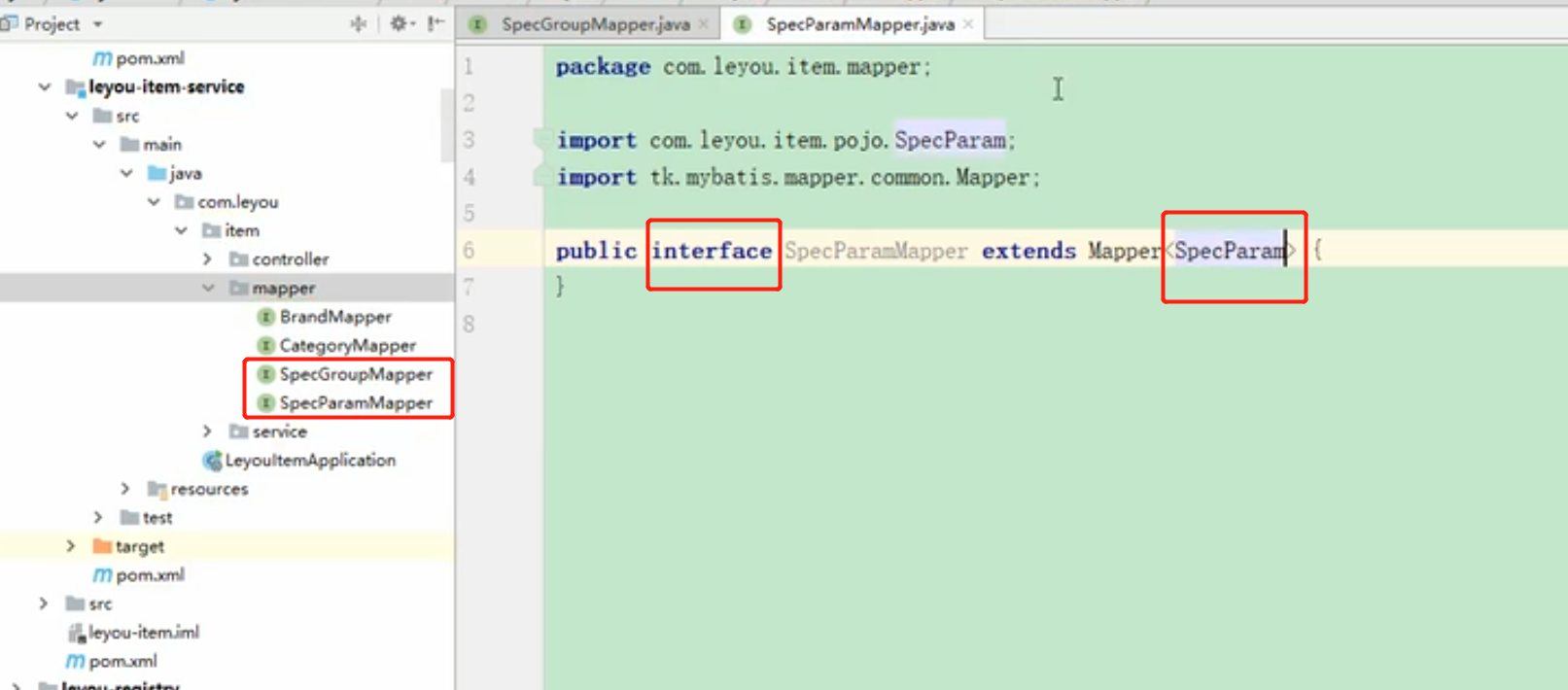The image size is (1568, 690).
Task: Open the Project view dropdown
Action: tap(98, 24)
